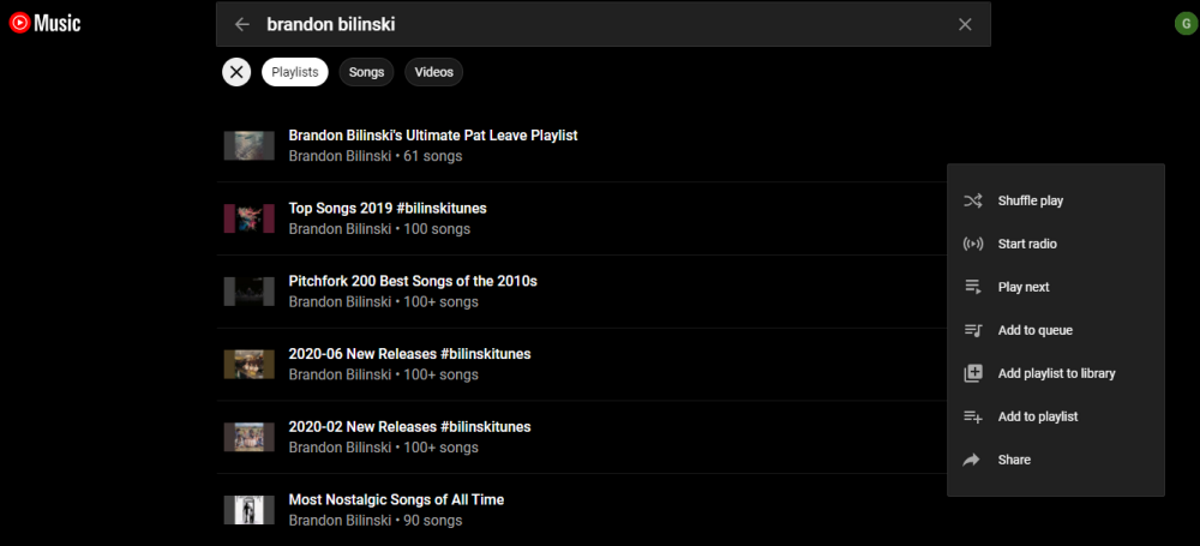Screen dimensions: 1200x546
Task: Open Pitchfork 200 Best Songs of the 2010s
Action: click(x=412, y=281)
